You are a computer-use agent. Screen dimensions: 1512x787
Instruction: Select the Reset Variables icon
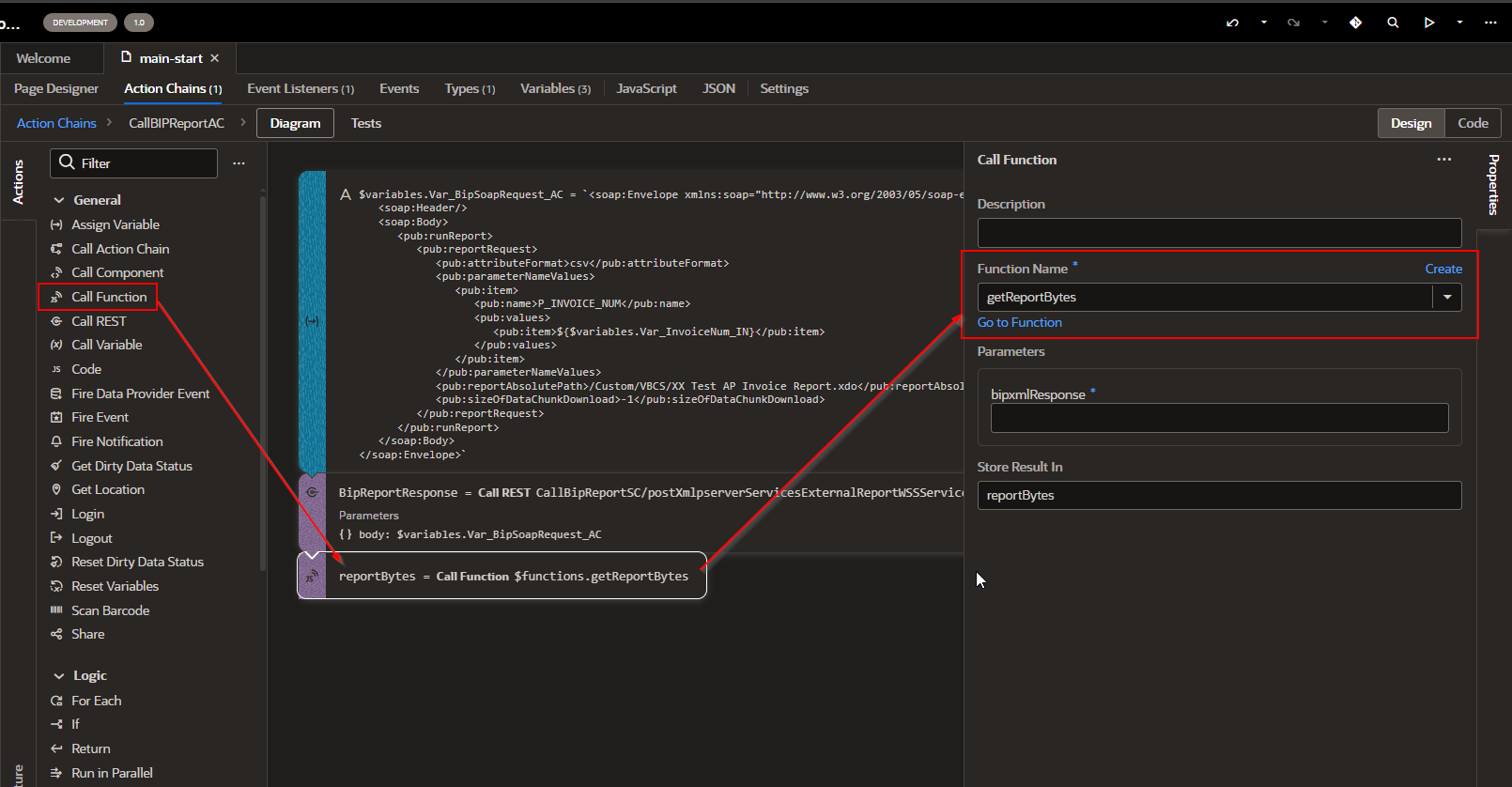(56, 586)
